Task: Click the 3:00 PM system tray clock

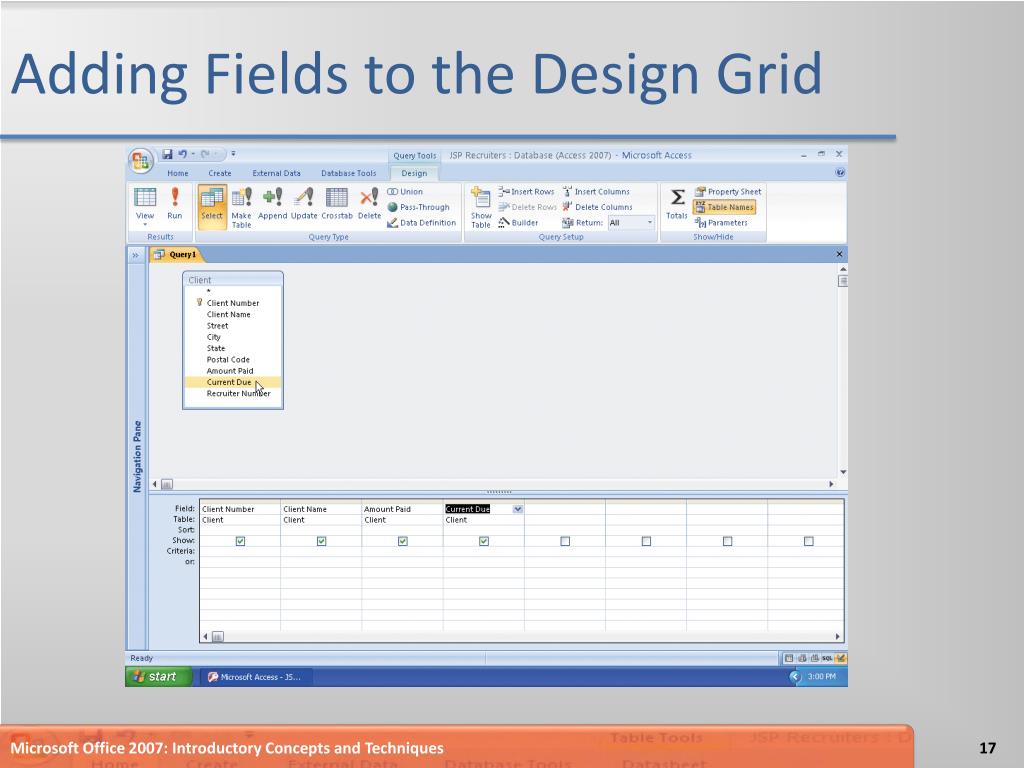Action: tap(822, 677)
